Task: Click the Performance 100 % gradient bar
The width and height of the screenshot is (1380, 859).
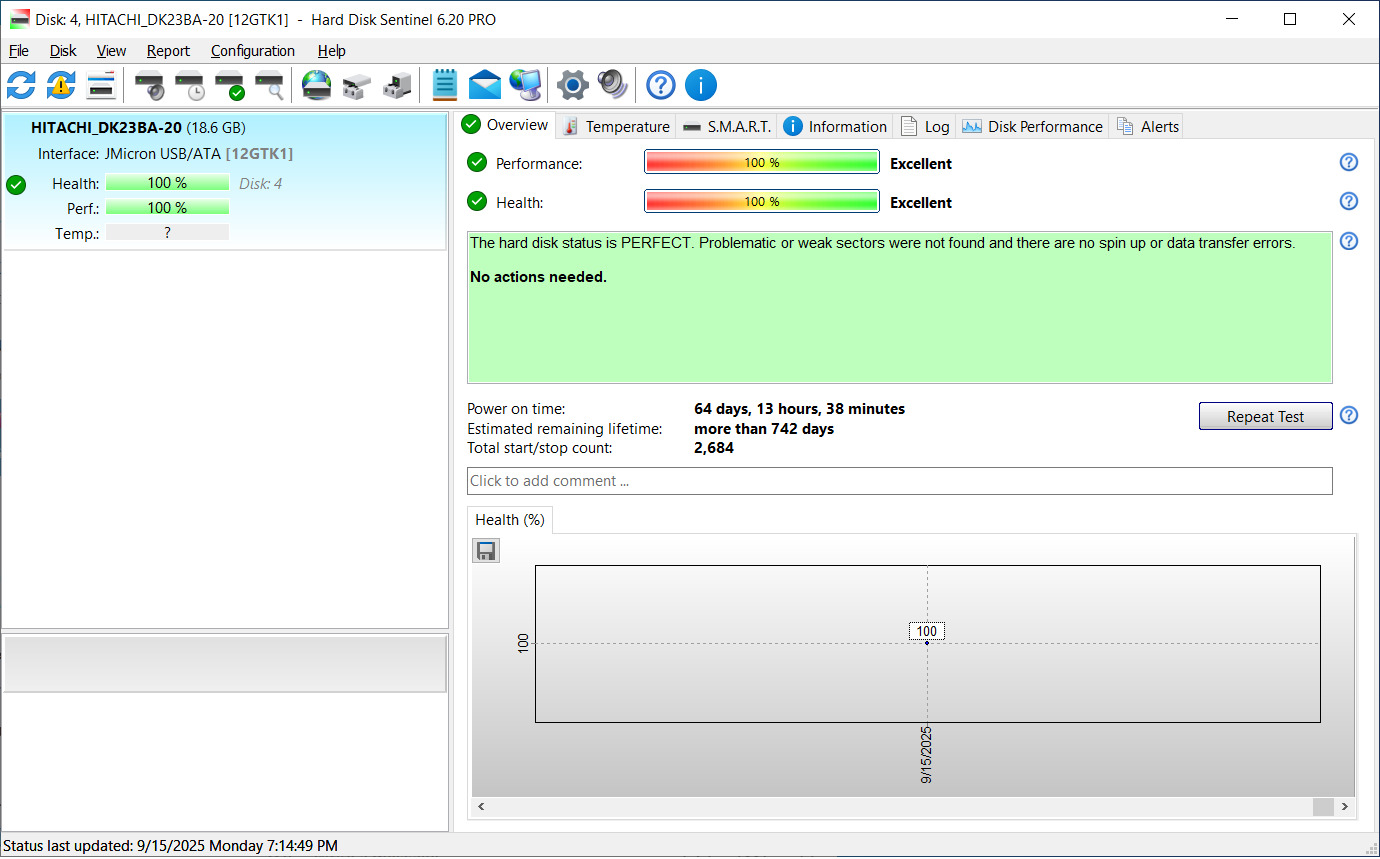Action: (x=762, y=163)
